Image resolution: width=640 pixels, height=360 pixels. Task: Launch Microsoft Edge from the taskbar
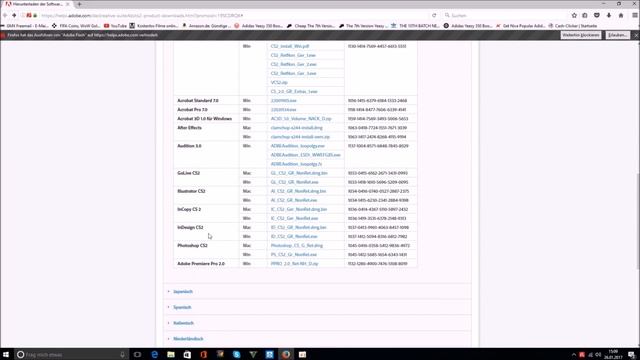point(154,354)
